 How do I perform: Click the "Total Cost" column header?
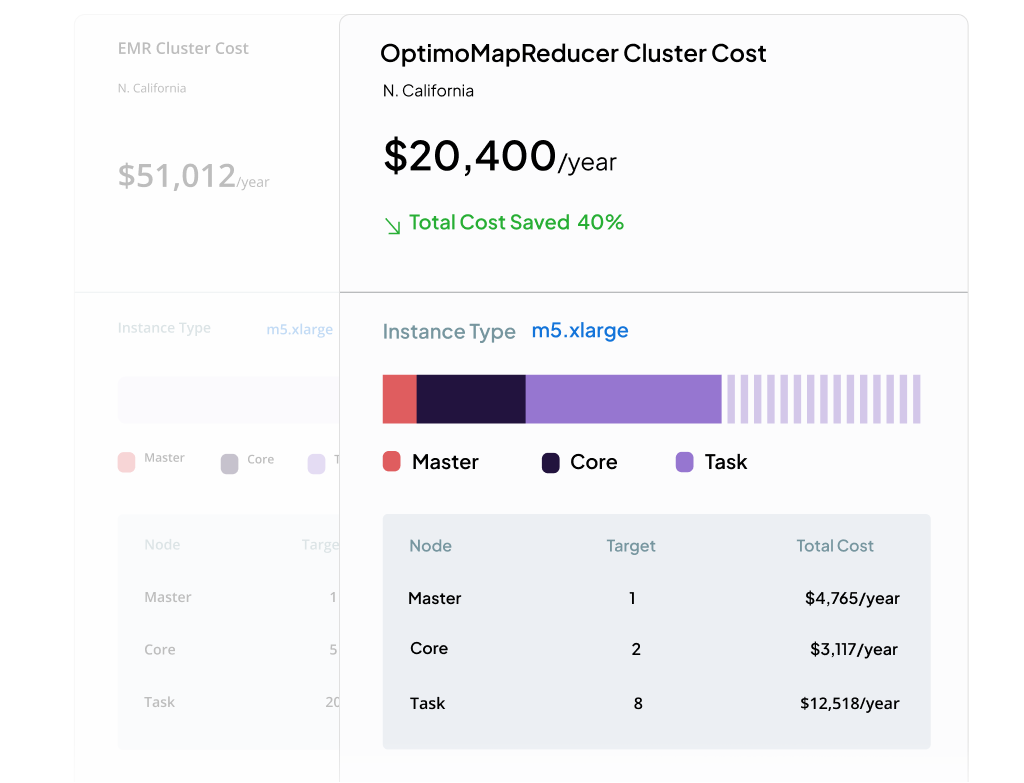click(x=835, y=546)
